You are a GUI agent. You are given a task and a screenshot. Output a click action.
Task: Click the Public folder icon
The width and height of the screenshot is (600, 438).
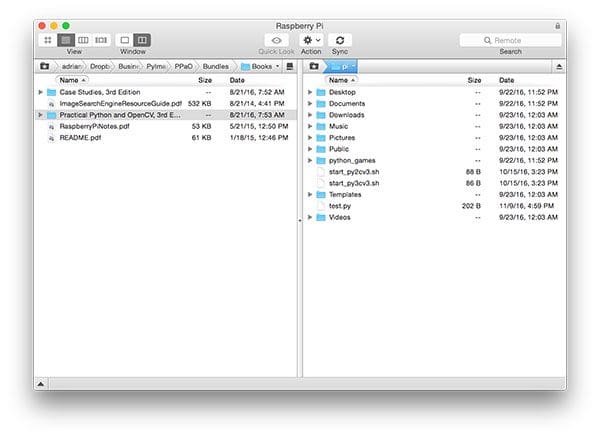pyautogui.click(x=321, y=149)
